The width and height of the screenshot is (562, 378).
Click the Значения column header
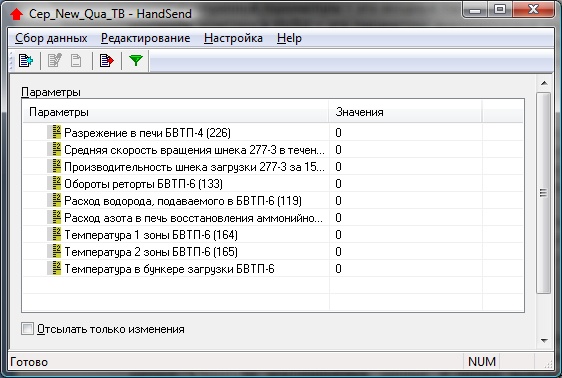[x=405, y=112]
